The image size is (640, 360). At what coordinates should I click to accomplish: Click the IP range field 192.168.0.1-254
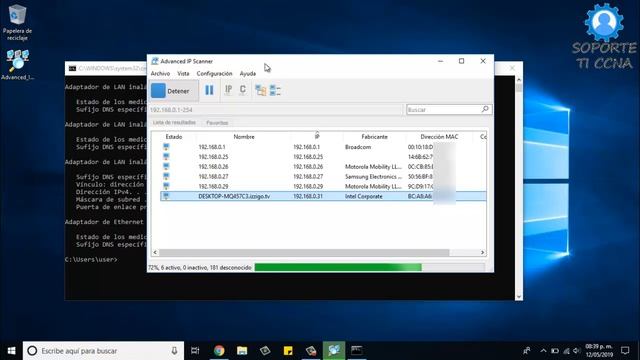[276, 110]
